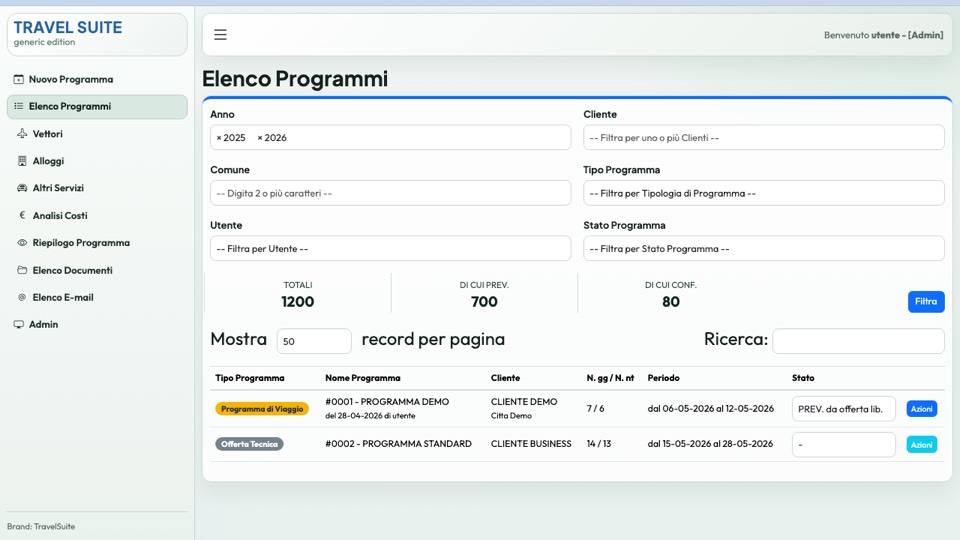
Task: Click 'Brand: TravelSuite' footer text
Action: click(41, 527)
